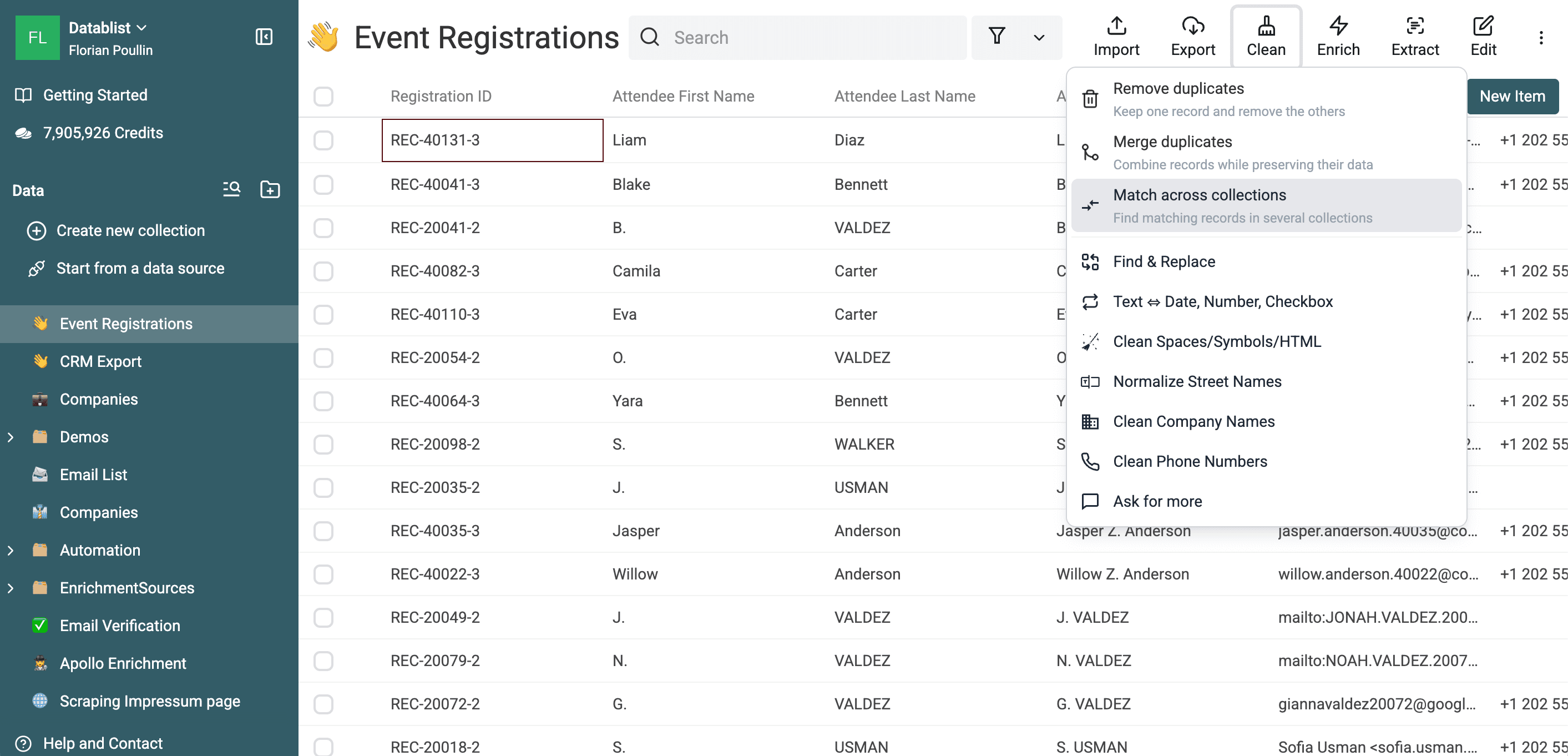This screenshot has height=756, width=1568.
Task: Click the magnifier icon in search box
Action: 650,37
